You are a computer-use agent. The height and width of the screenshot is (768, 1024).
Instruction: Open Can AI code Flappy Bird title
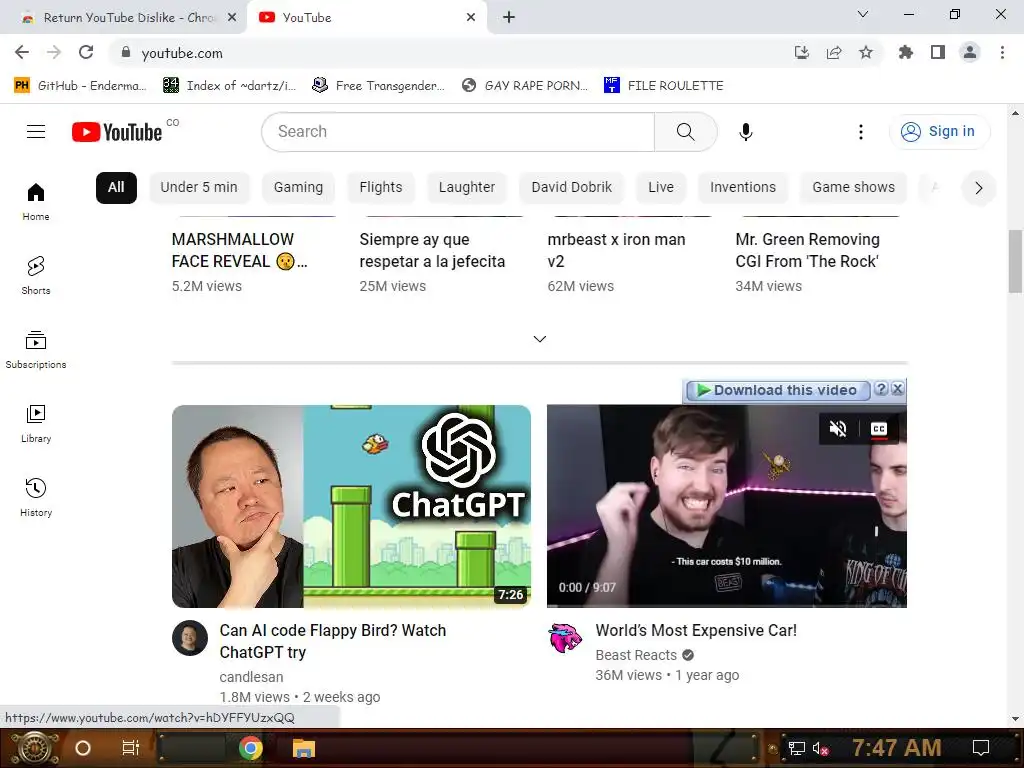point(333,641)
